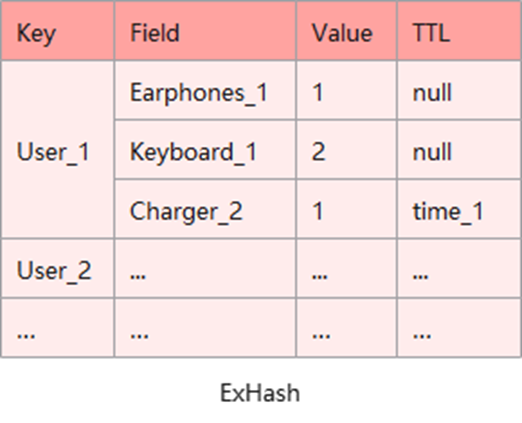Viewport: 522px width, 423px height.
Task: Click the Key column header
Action: (x=57, y=31)
